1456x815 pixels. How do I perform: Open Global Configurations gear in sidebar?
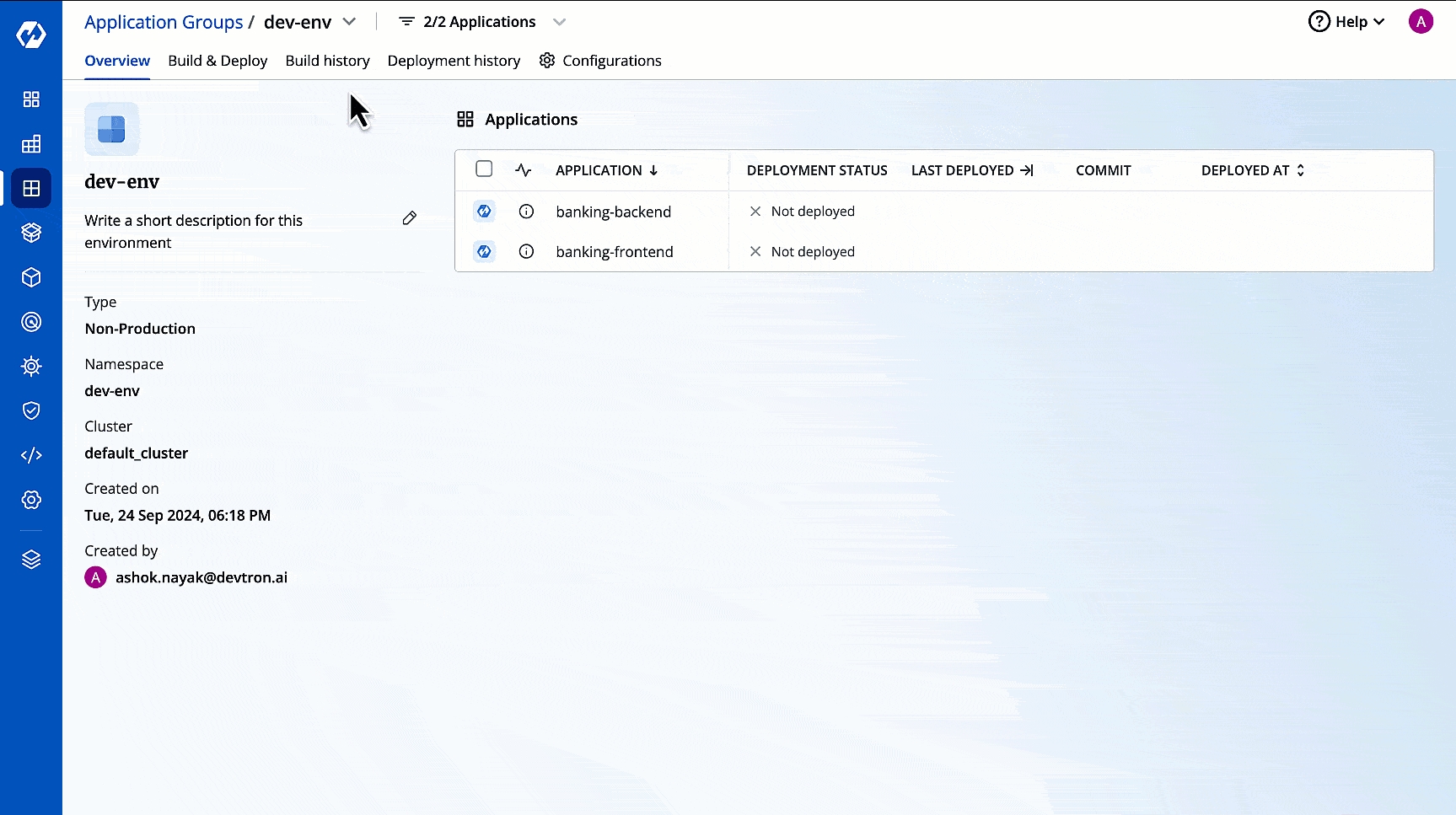pyautogui.click(x=31, y=500)
